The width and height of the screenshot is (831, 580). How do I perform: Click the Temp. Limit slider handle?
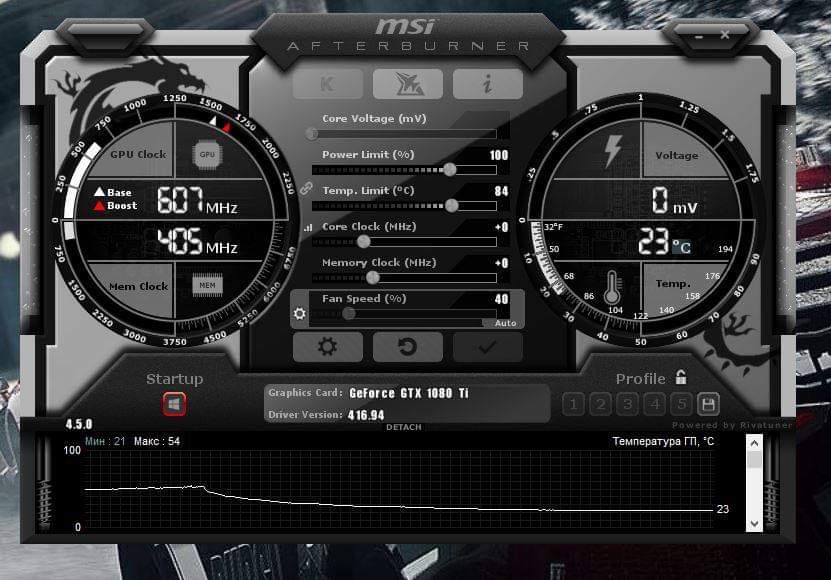pos(452,206)
